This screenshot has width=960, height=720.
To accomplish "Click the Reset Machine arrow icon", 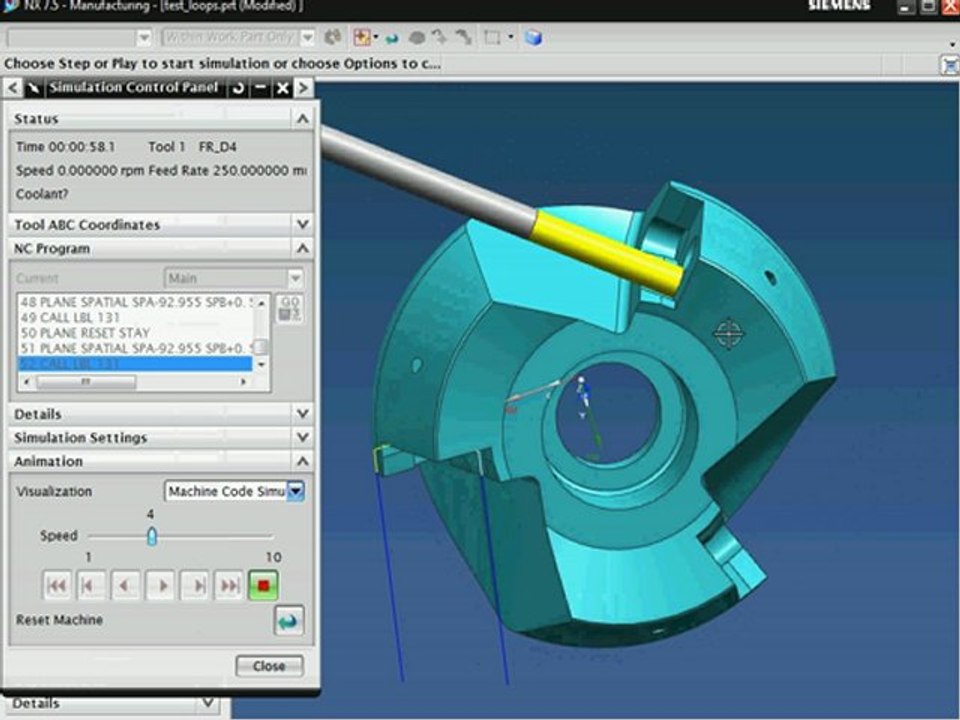I will [288, 620].
